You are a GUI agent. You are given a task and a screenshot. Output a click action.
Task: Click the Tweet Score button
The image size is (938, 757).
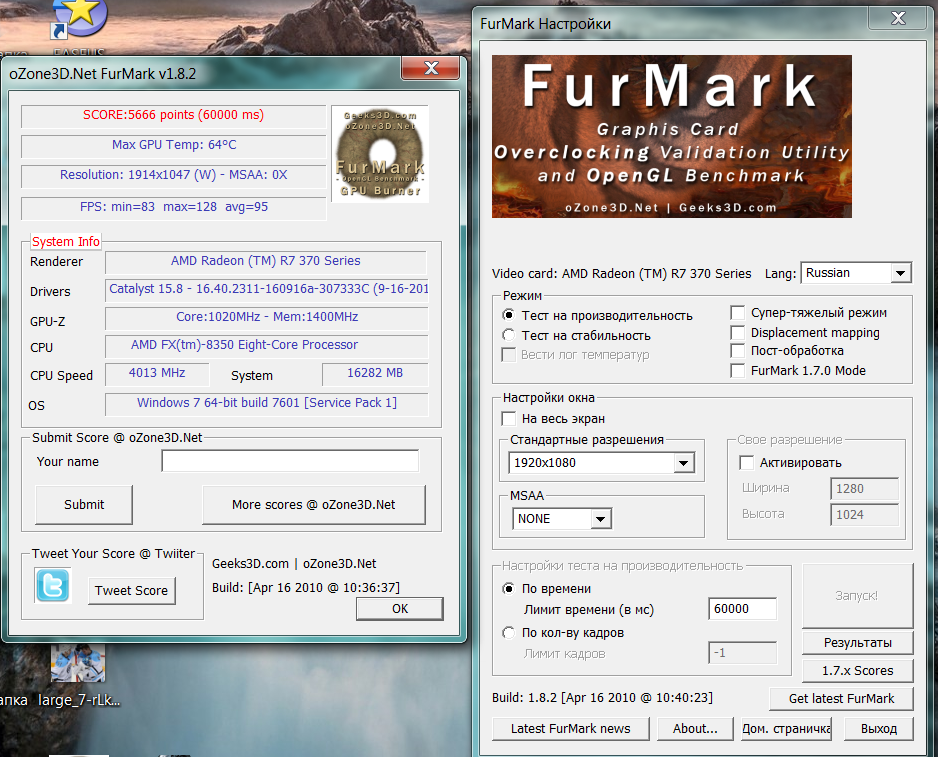coord(131,590)
